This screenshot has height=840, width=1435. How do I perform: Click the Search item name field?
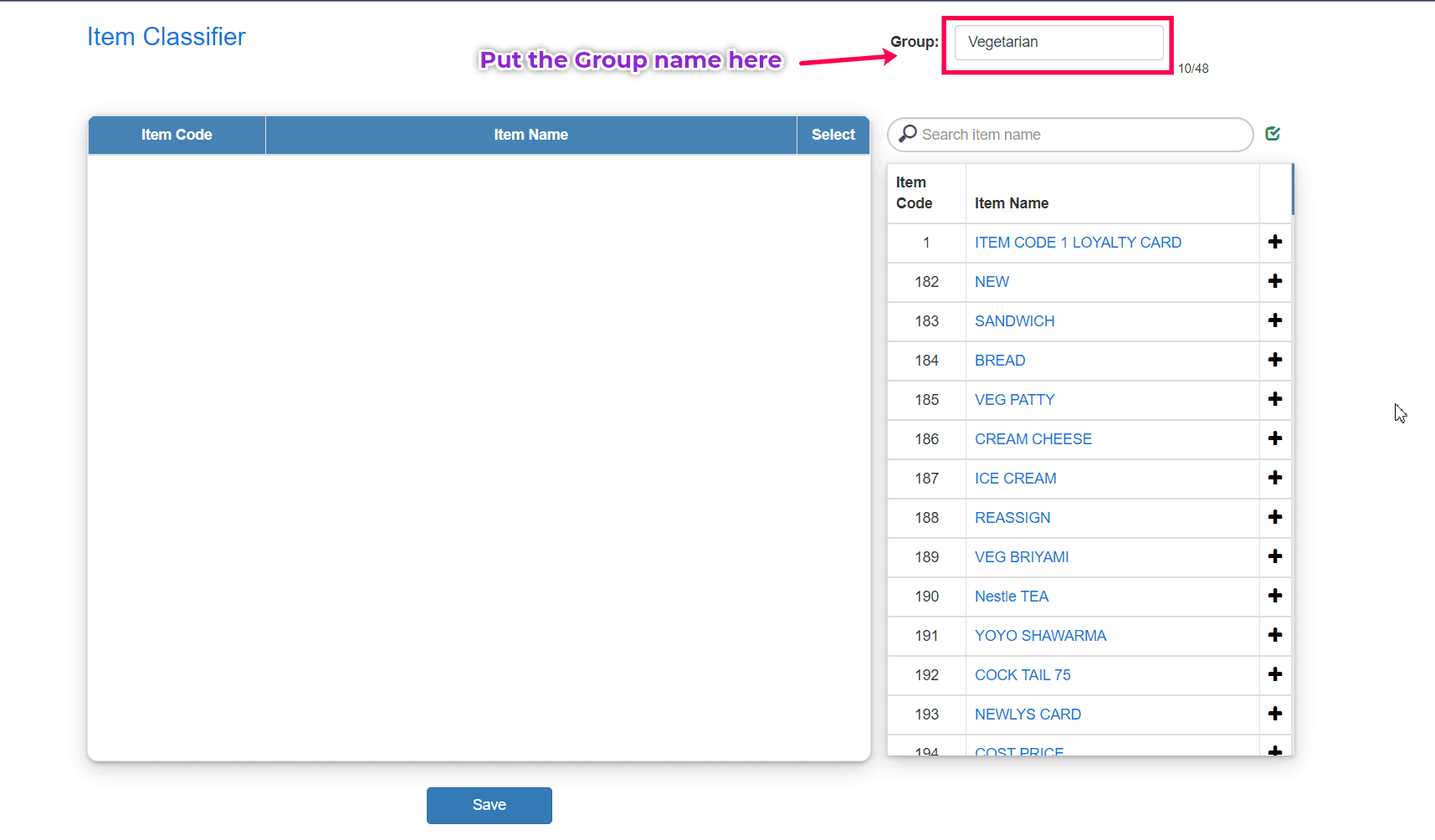pyautogui.click(x=1079, y=135)
